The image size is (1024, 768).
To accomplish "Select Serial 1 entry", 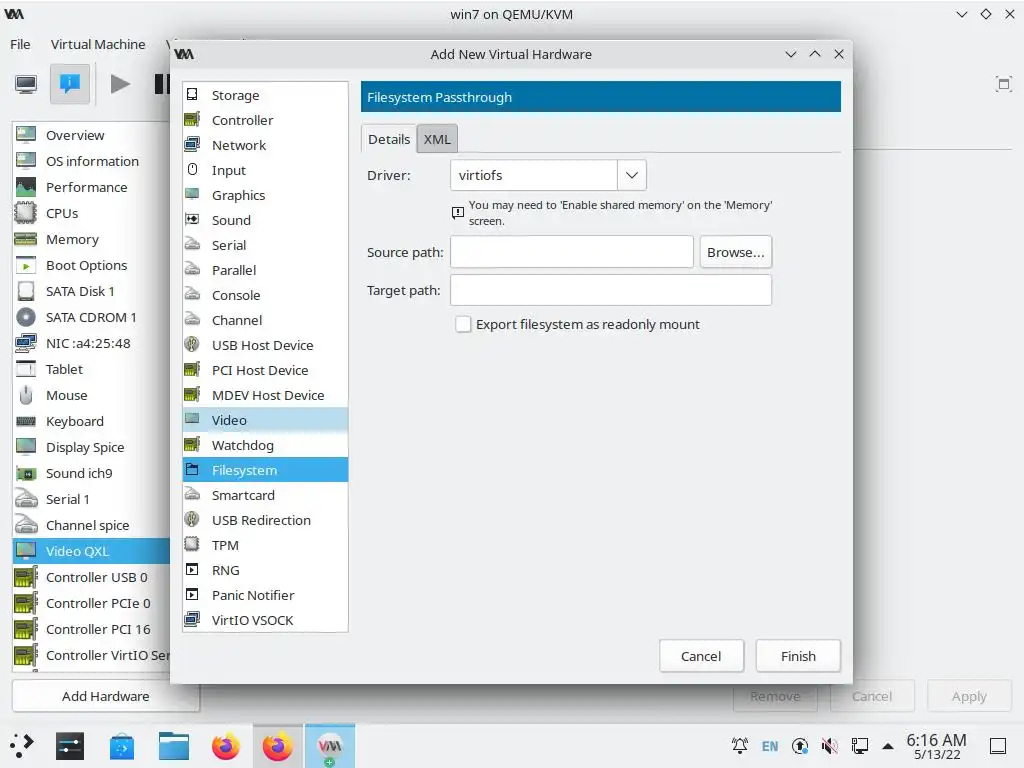I will [x=91, y=500].
